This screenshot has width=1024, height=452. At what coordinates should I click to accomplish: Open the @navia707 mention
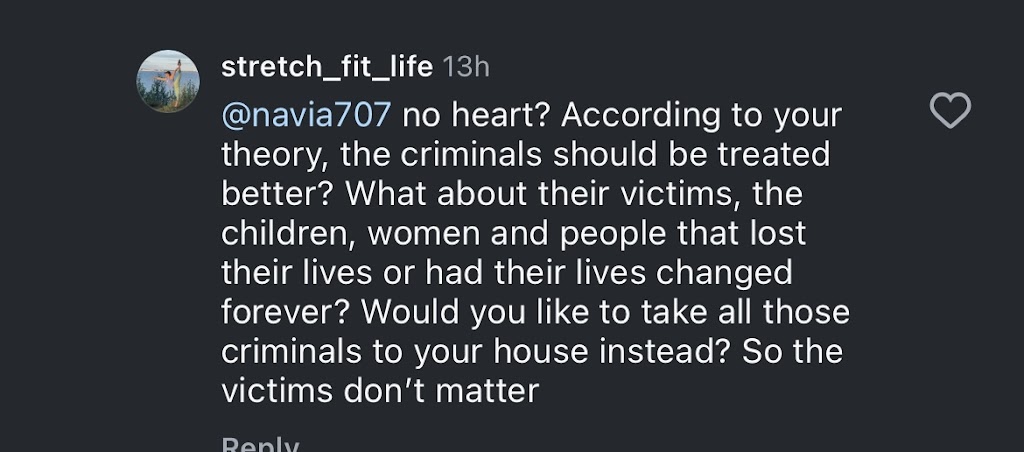point(306,116)
